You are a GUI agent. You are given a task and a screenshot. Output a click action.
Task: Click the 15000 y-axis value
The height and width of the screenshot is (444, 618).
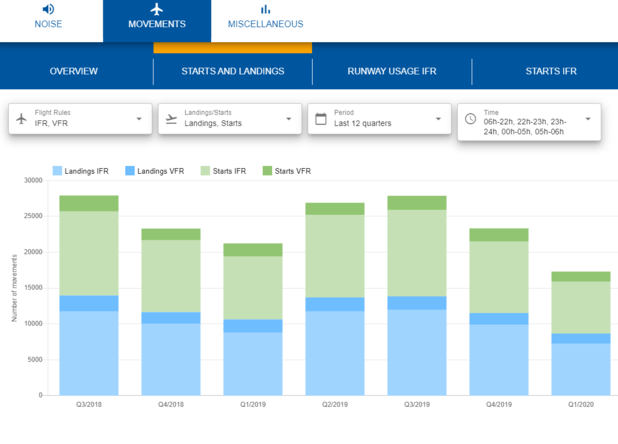[33, 288]
